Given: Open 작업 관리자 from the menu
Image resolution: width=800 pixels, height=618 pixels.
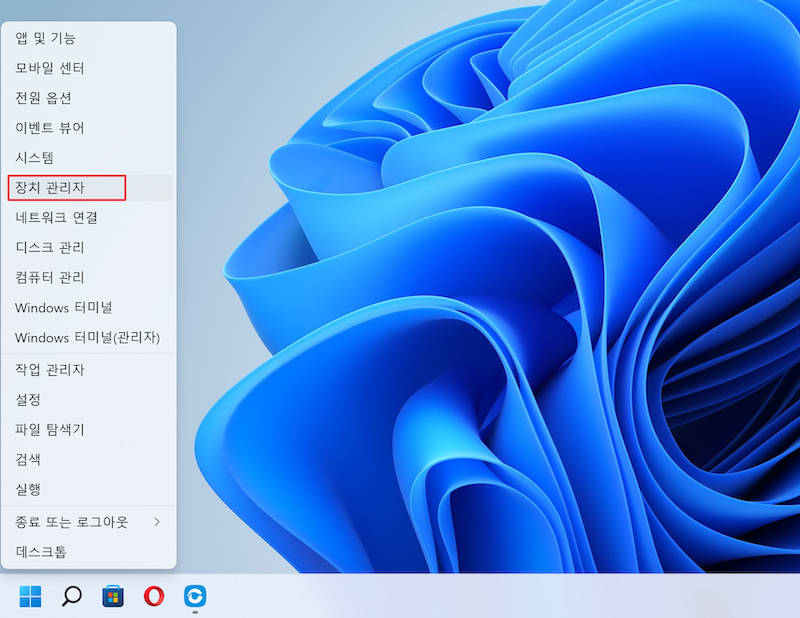Looking at the screenshot, I should pyautogui.click(x=89, y=369).
